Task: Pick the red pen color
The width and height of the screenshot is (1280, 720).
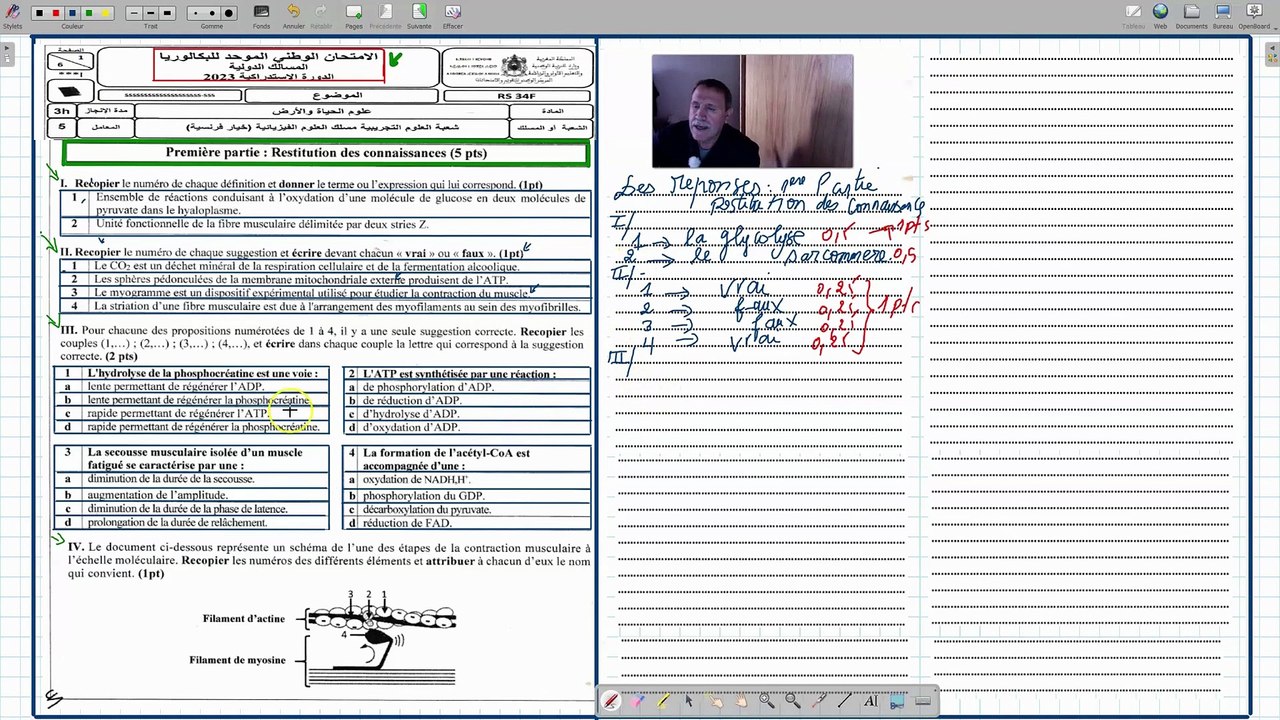Action: coord(56,13)
